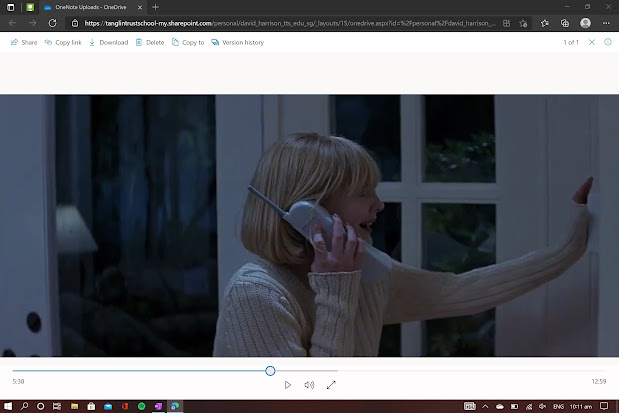Image resolution: width=619 pixels, height=413 pixels.
Task: Delete the video file
Action: [150, 42]
